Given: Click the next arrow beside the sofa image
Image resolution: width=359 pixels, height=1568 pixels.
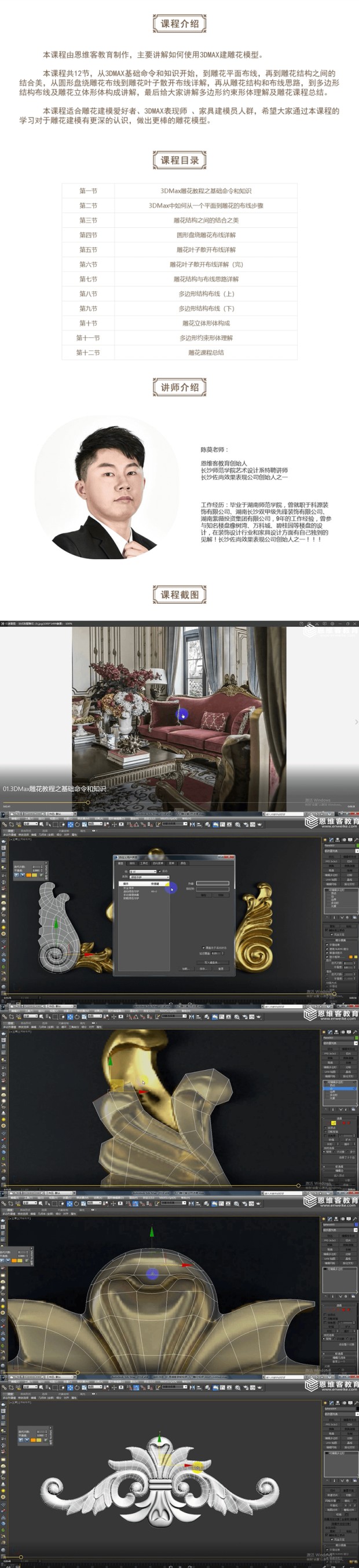Looking at the screenshot, I should coord(356,722).
